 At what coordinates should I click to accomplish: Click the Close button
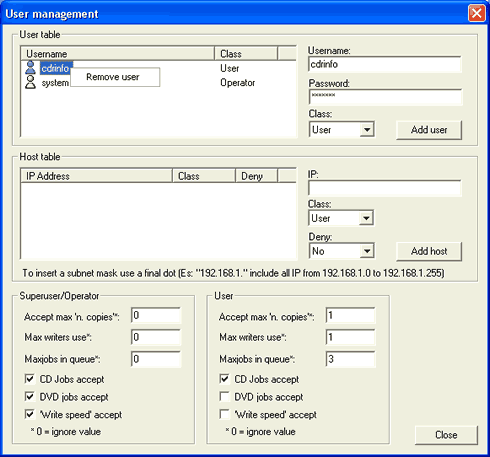446,435
